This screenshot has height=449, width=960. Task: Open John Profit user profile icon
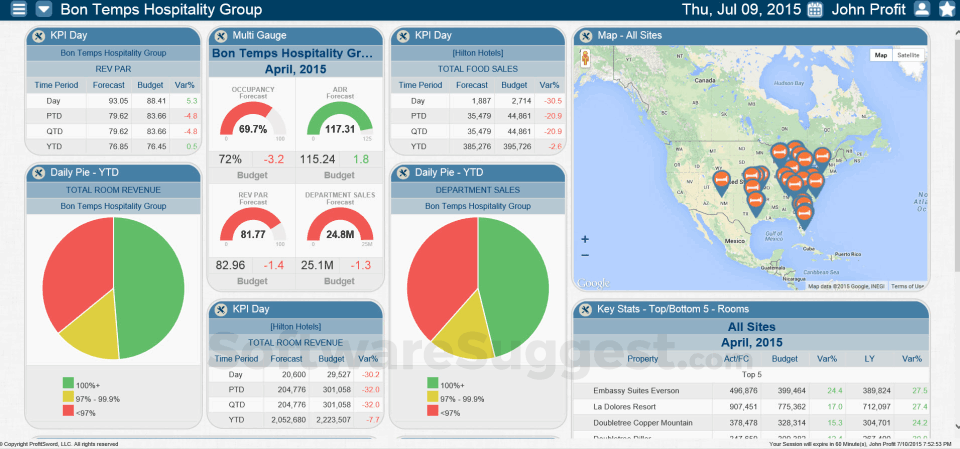click(921, 9)
